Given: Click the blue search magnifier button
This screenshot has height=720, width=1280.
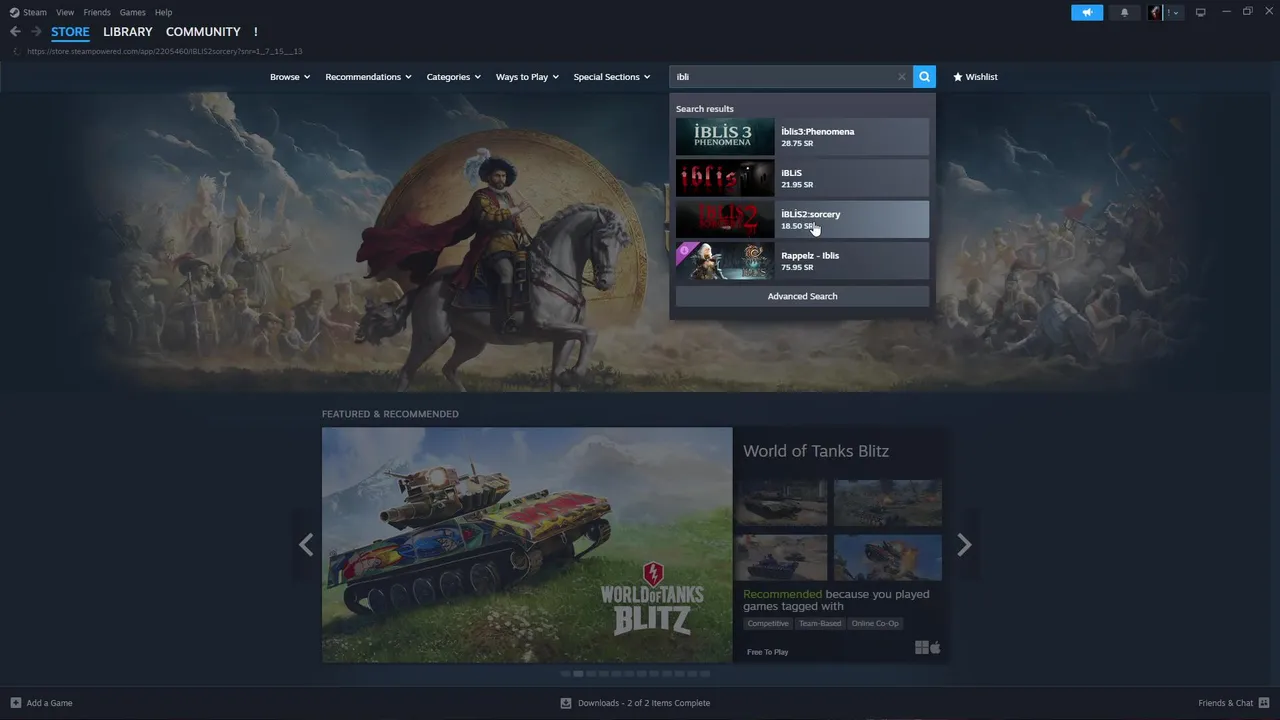Looking at the screenshot, I should point(924,77).
